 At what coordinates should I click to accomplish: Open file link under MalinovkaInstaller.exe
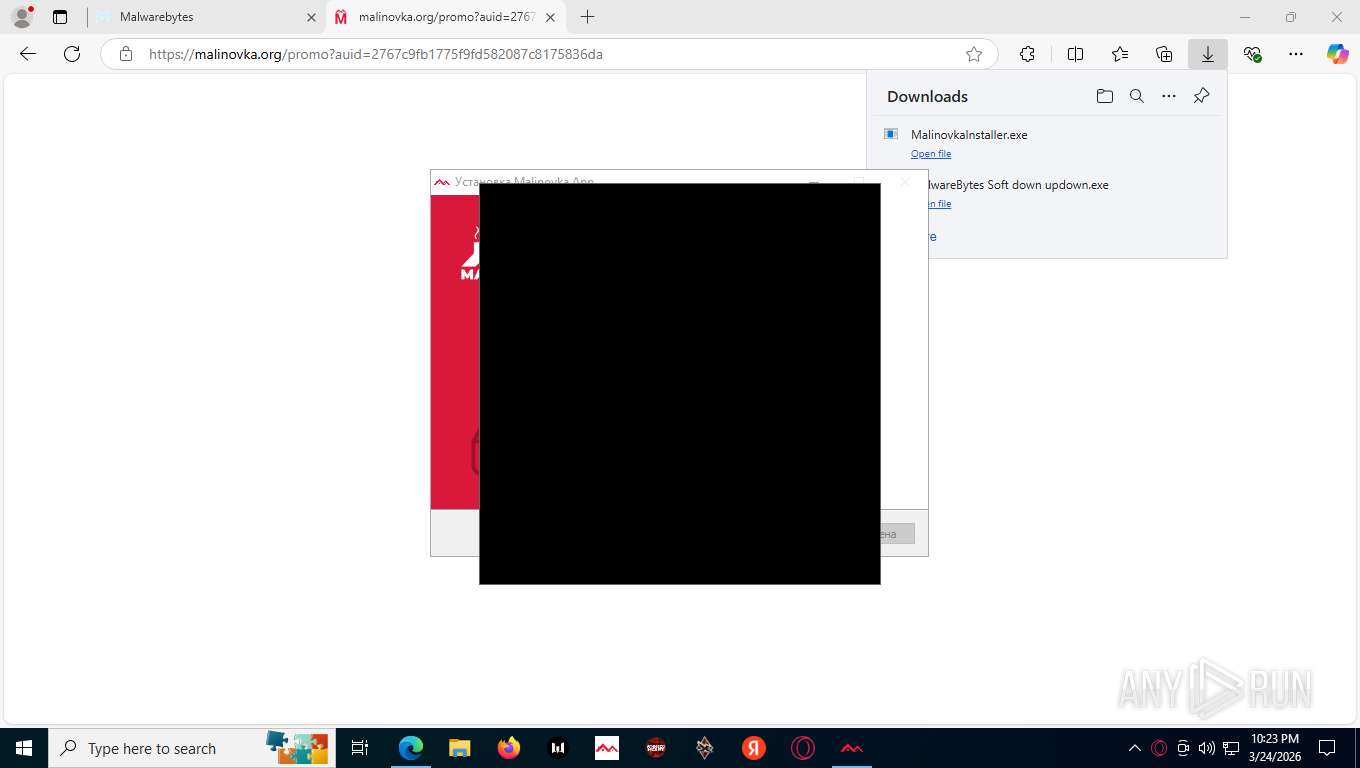[931, 154]
